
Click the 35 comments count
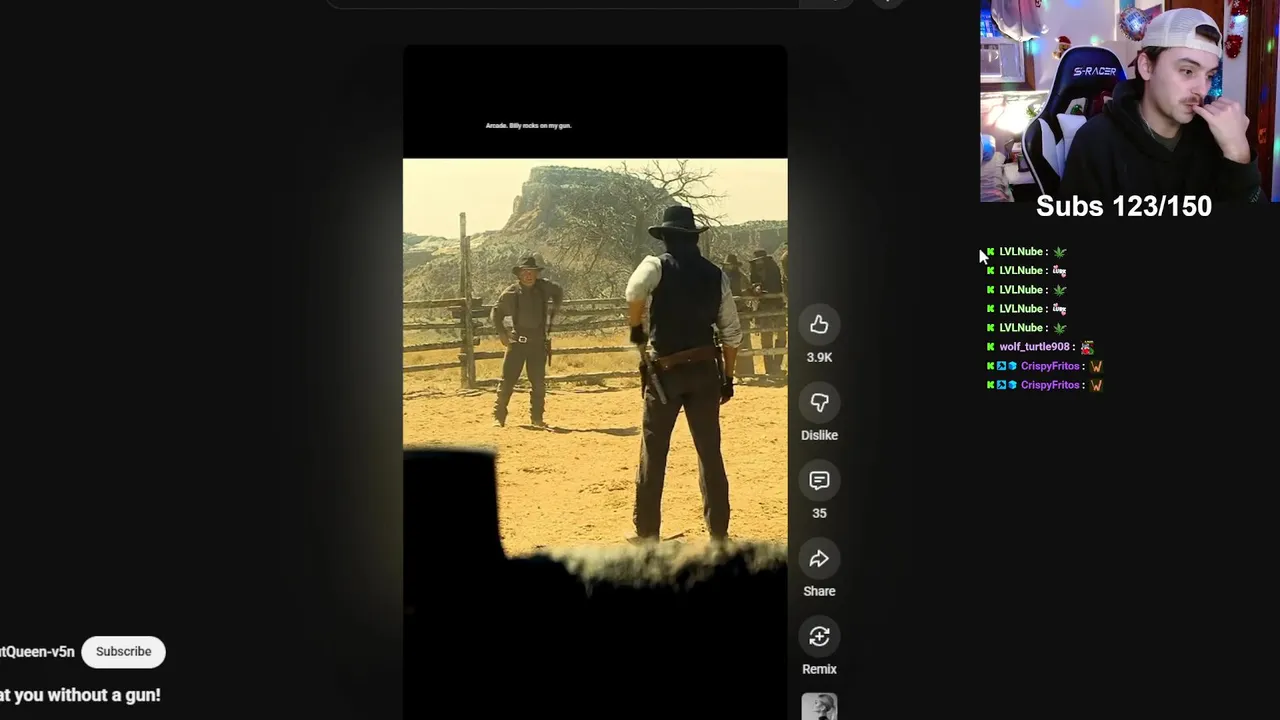tap(819, 513)
